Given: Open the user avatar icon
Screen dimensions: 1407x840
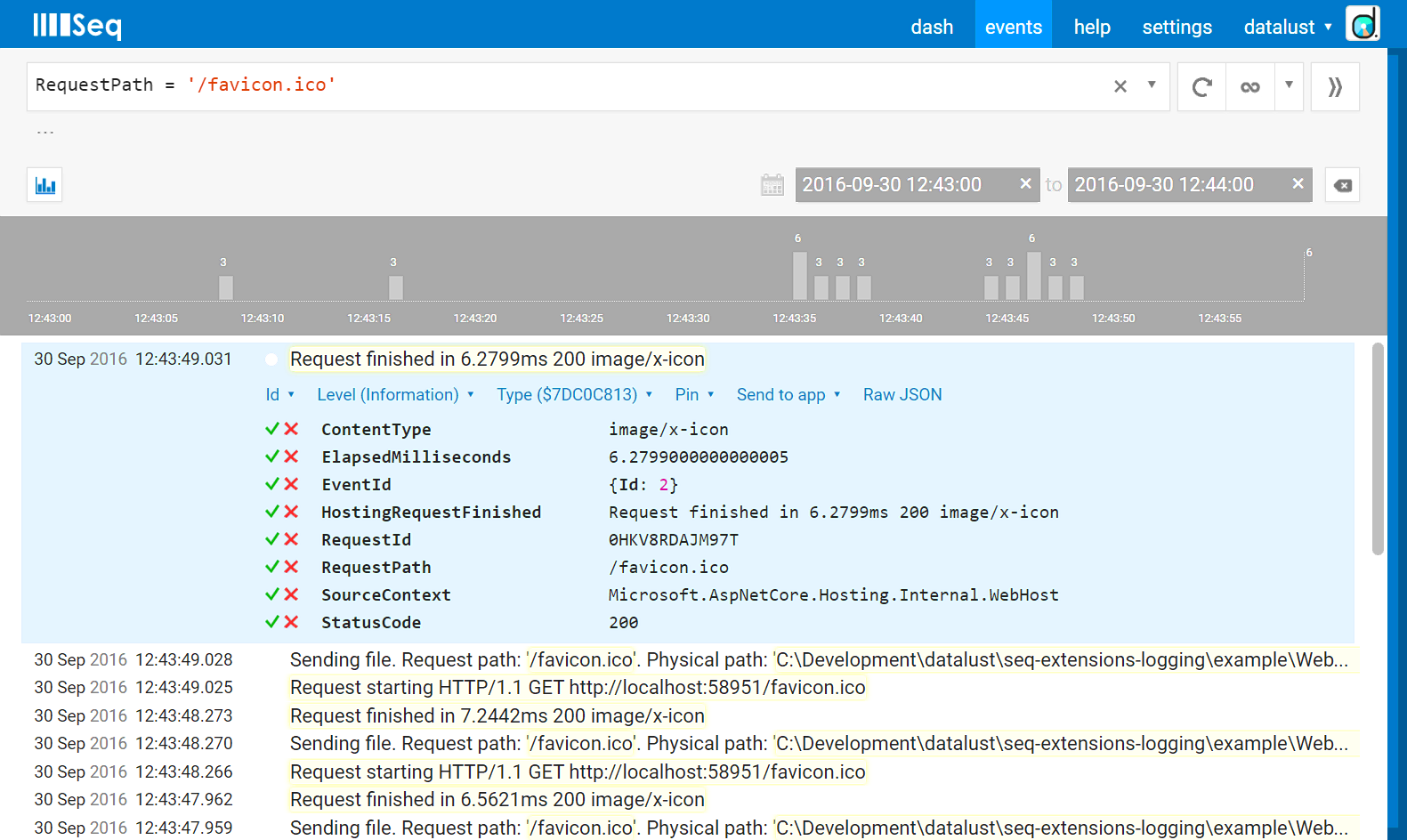Looking at the screenshot, I should (1363, 24).
